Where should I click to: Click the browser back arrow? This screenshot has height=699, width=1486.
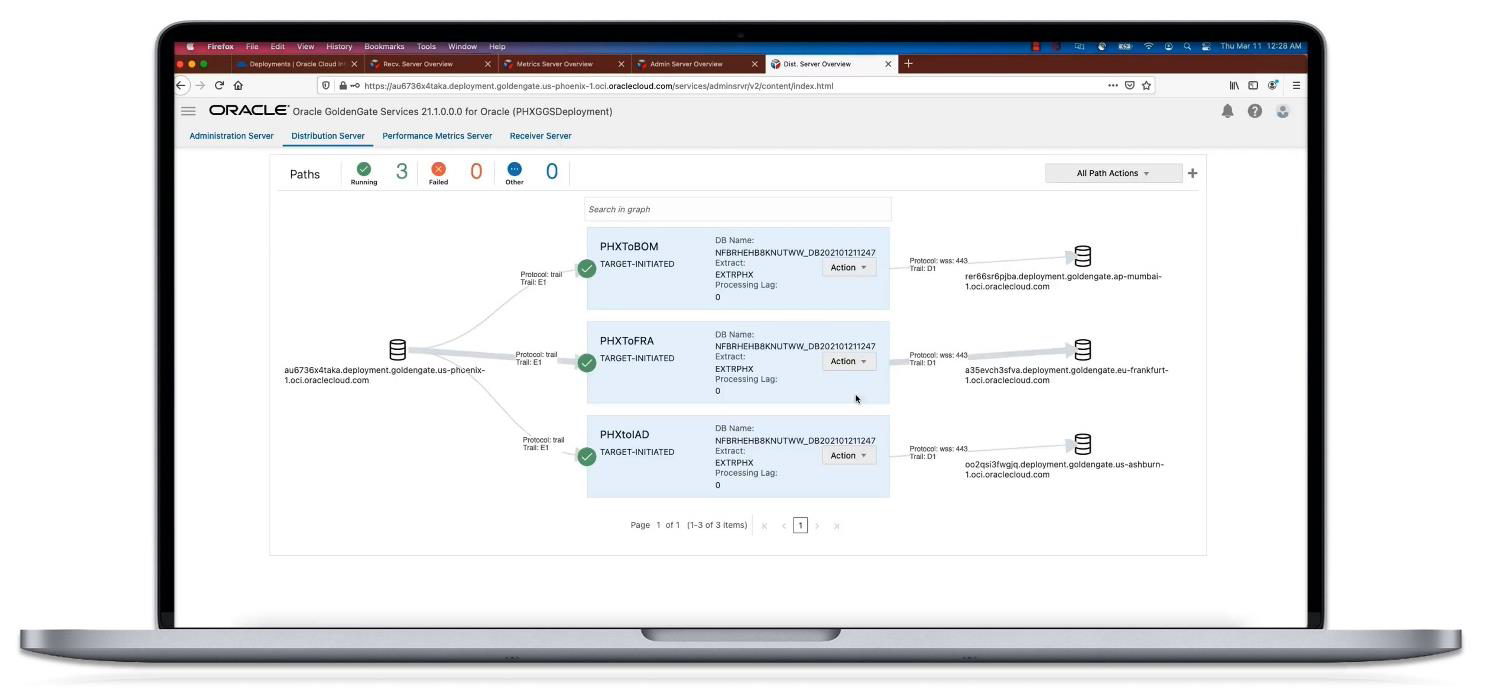click(181, 86)
